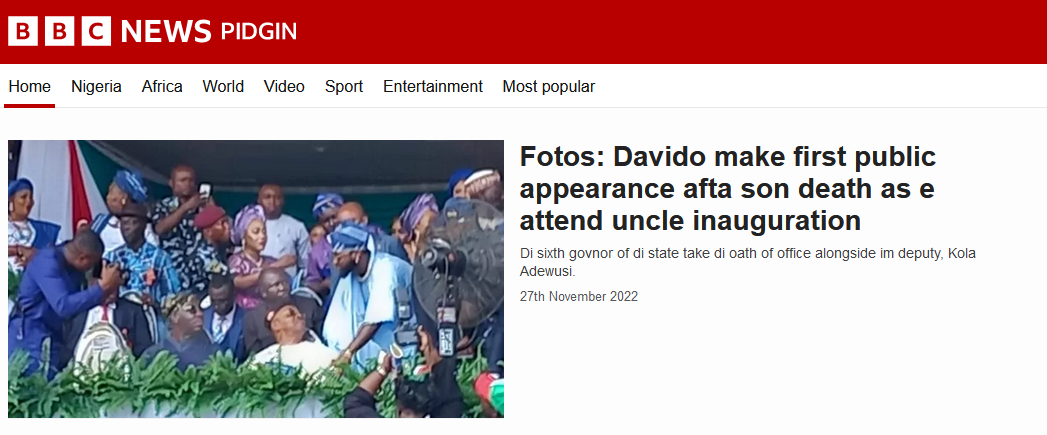This screenshot has height=435, width=1047.
Task: Go to the Africa section
Action: [162, 86]
